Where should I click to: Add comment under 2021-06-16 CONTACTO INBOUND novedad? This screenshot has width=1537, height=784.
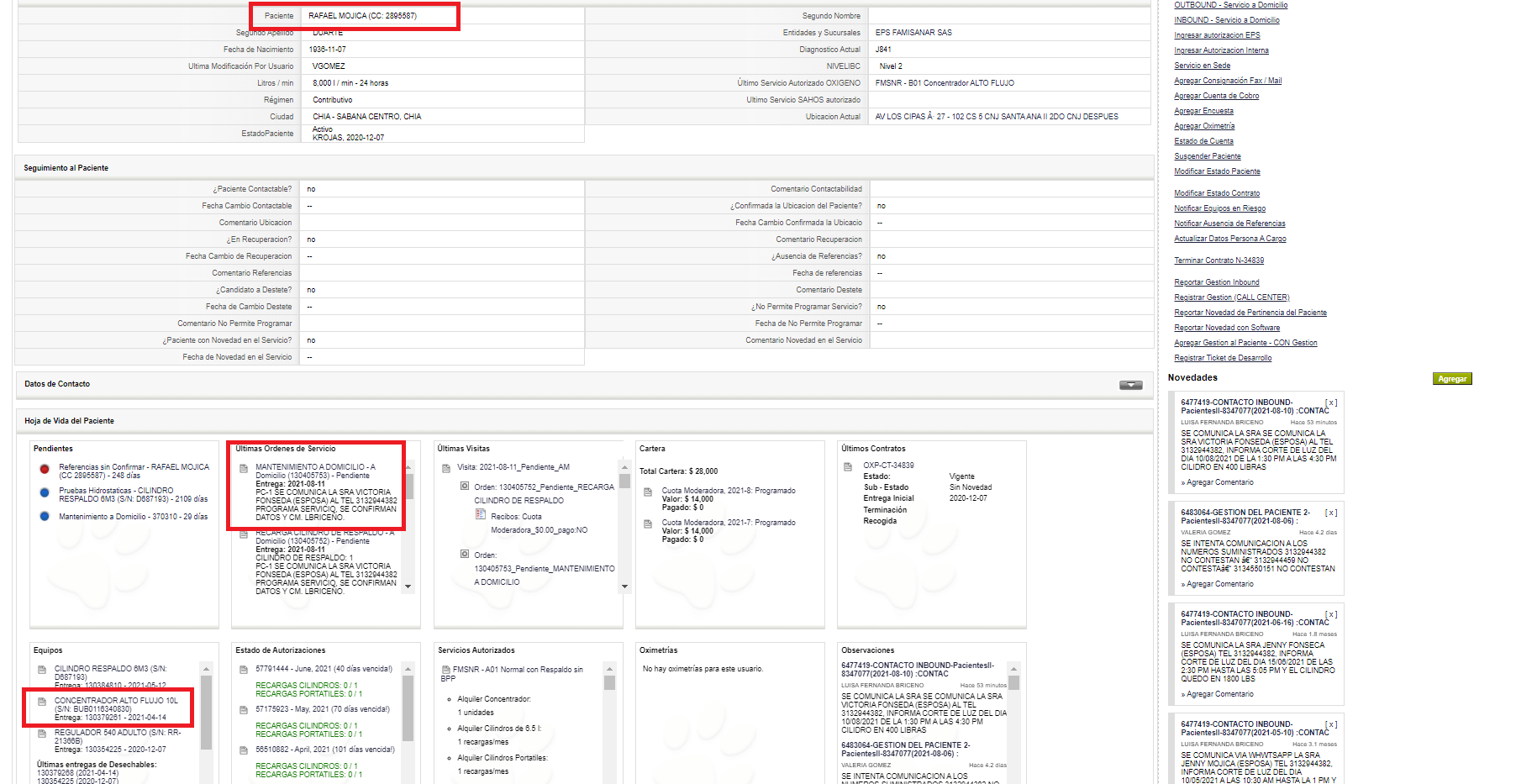[x=1219, y=694]
